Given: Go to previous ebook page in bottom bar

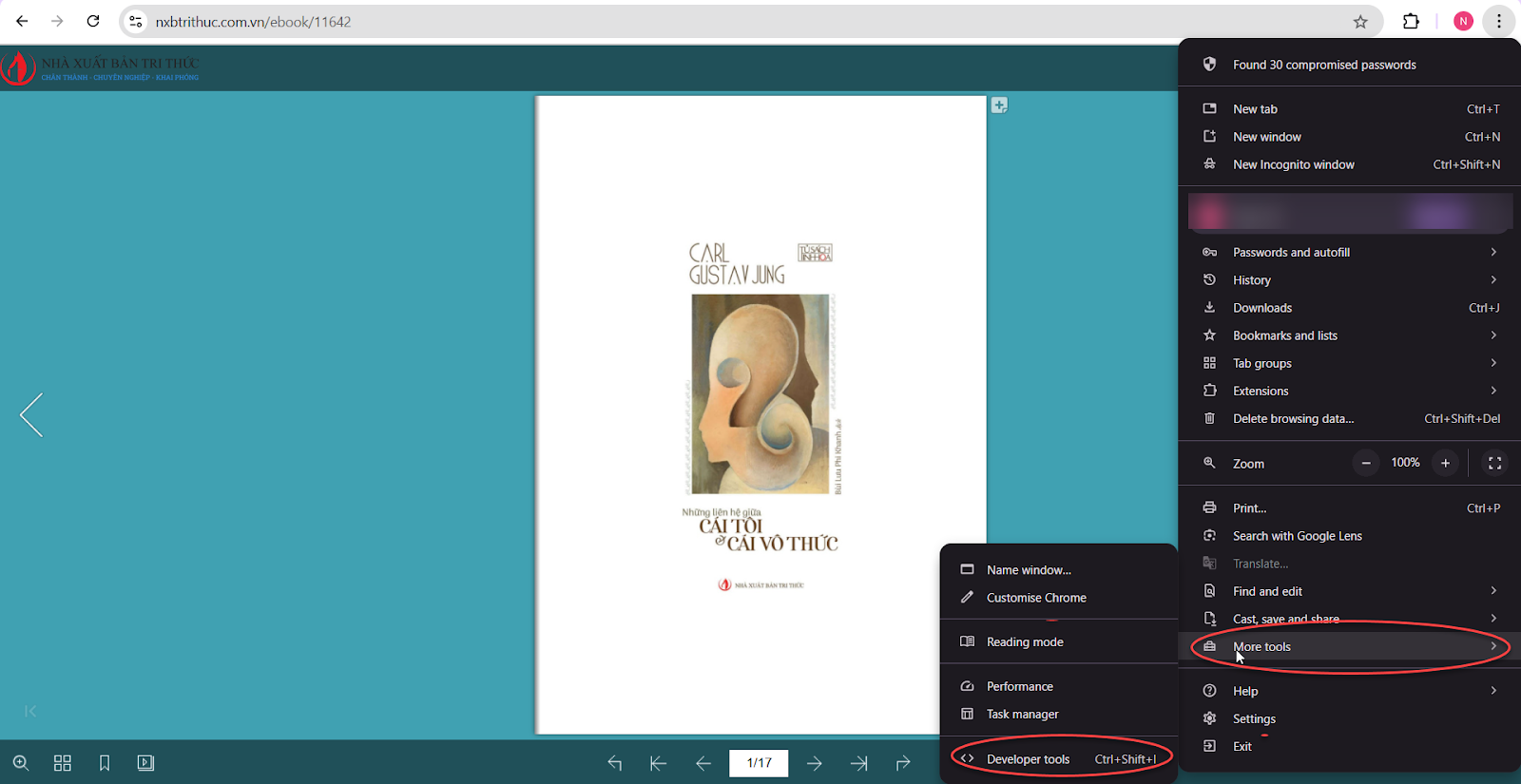Looking at the screenshot, I should click(703, 763).
